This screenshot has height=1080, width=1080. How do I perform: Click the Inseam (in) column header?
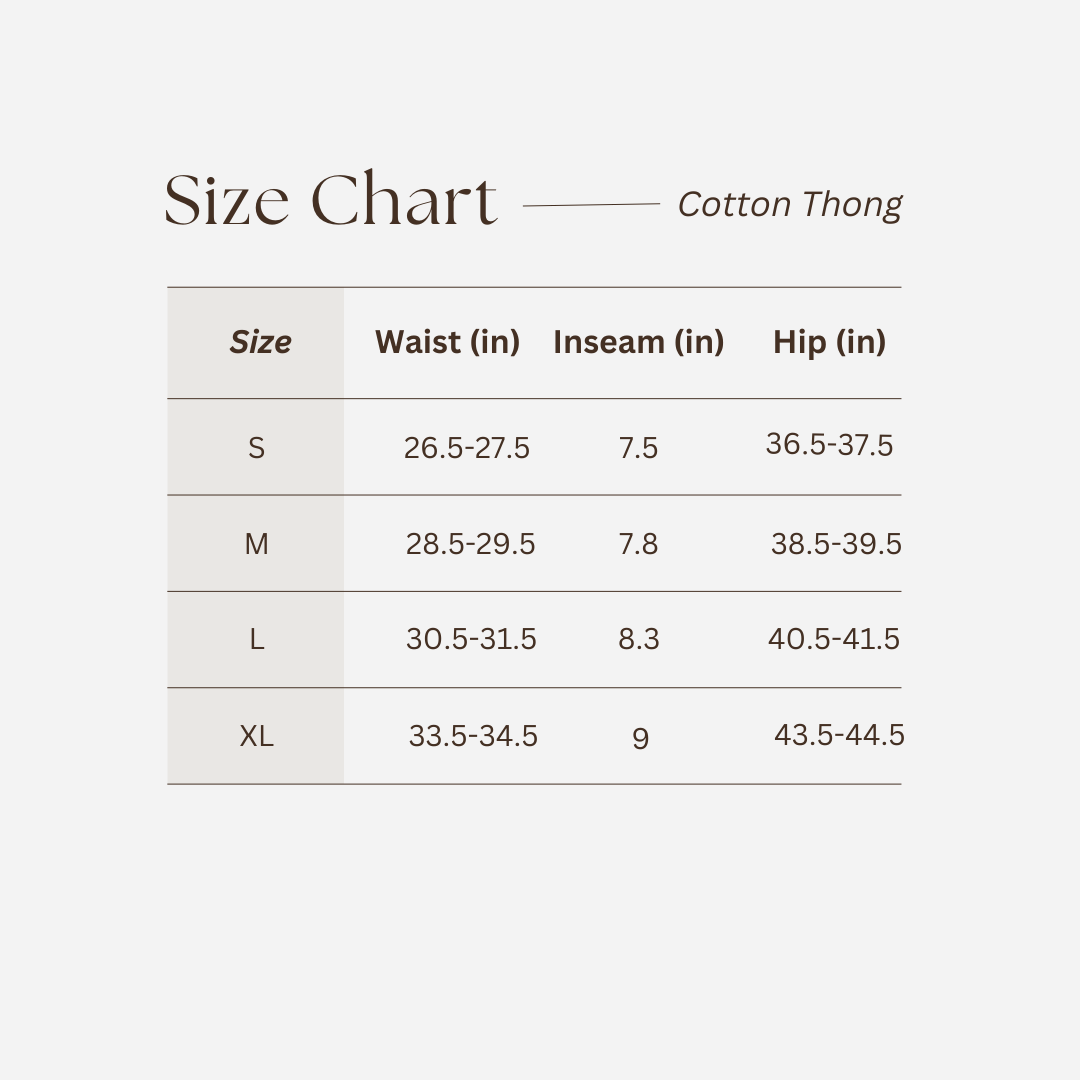[638, 342]
